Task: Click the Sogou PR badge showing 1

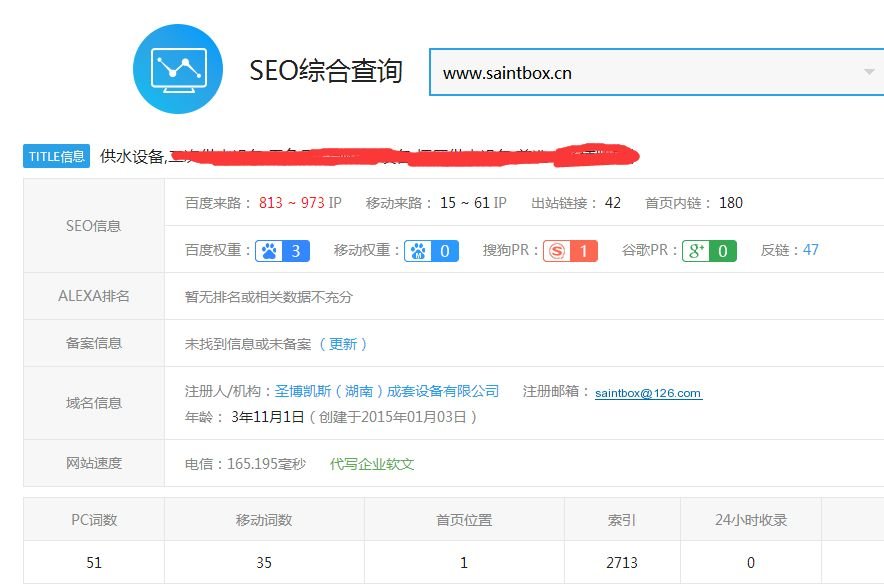Action: tap(570, 250)
